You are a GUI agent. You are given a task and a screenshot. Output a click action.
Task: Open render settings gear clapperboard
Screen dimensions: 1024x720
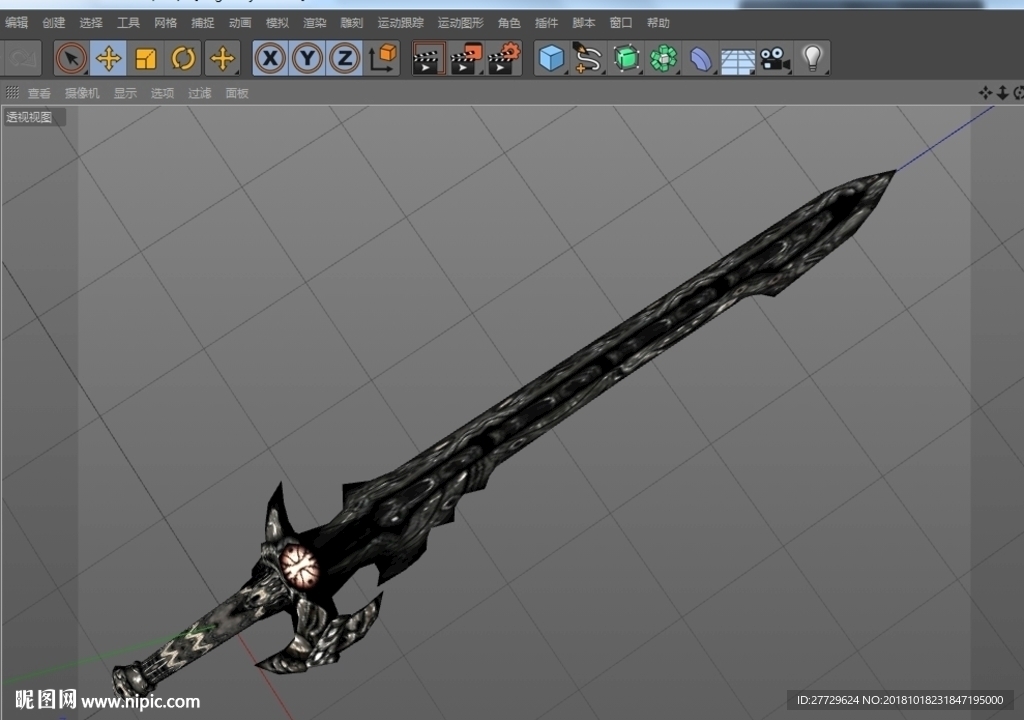pyautogui.click(x=504, y=59)
